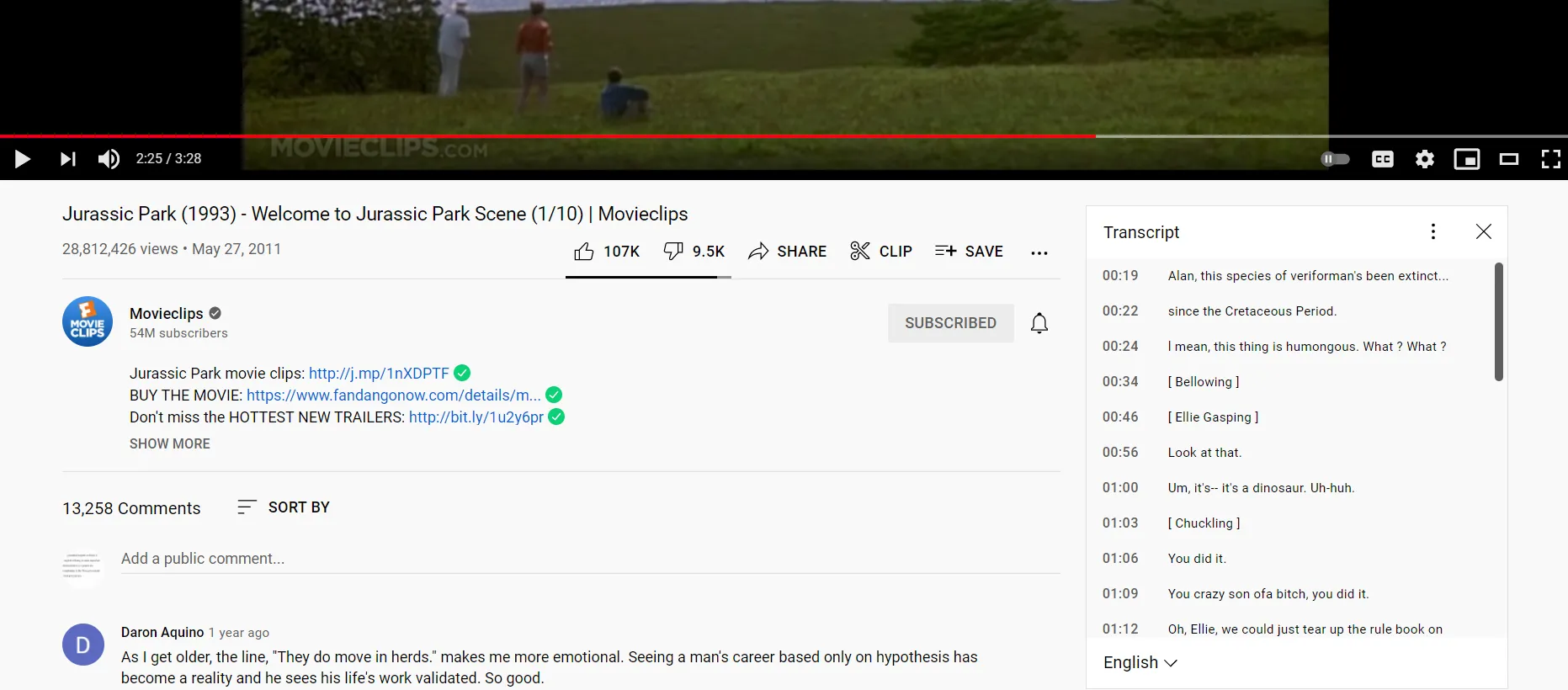Image resolution: width=1568 pixels, height=690 pixels.
Task: Click Add a public comment field
Action: point(590,559)
